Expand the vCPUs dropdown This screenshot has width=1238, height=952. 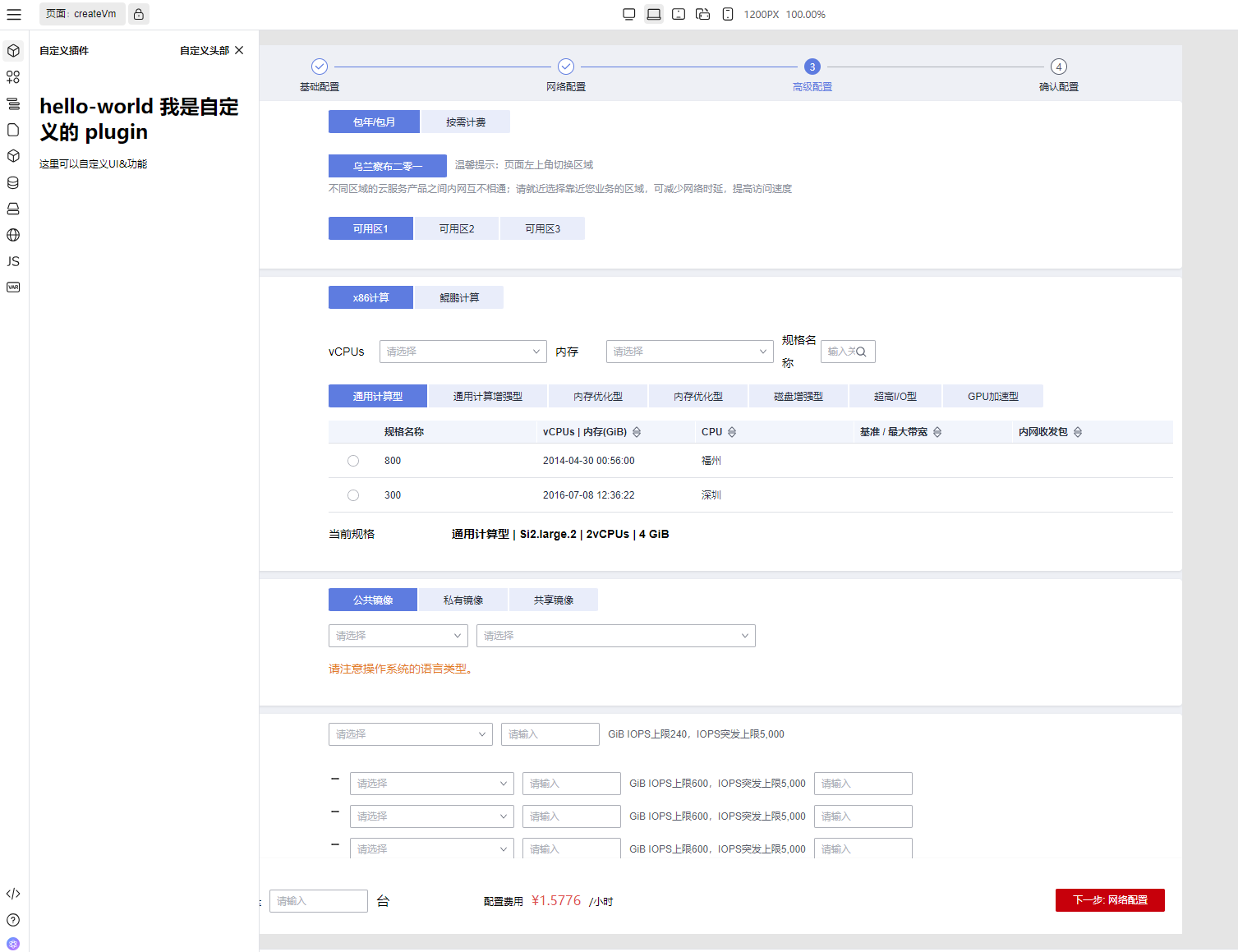463,352
